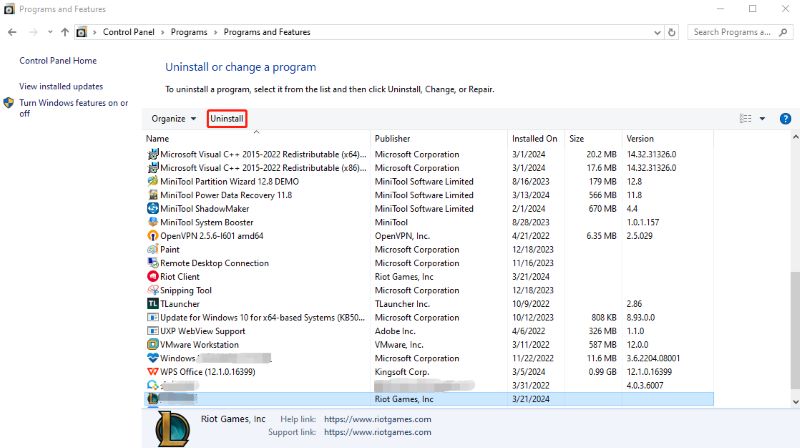Select WPS Office (12.1.0.16399) entry

(208, 372)
